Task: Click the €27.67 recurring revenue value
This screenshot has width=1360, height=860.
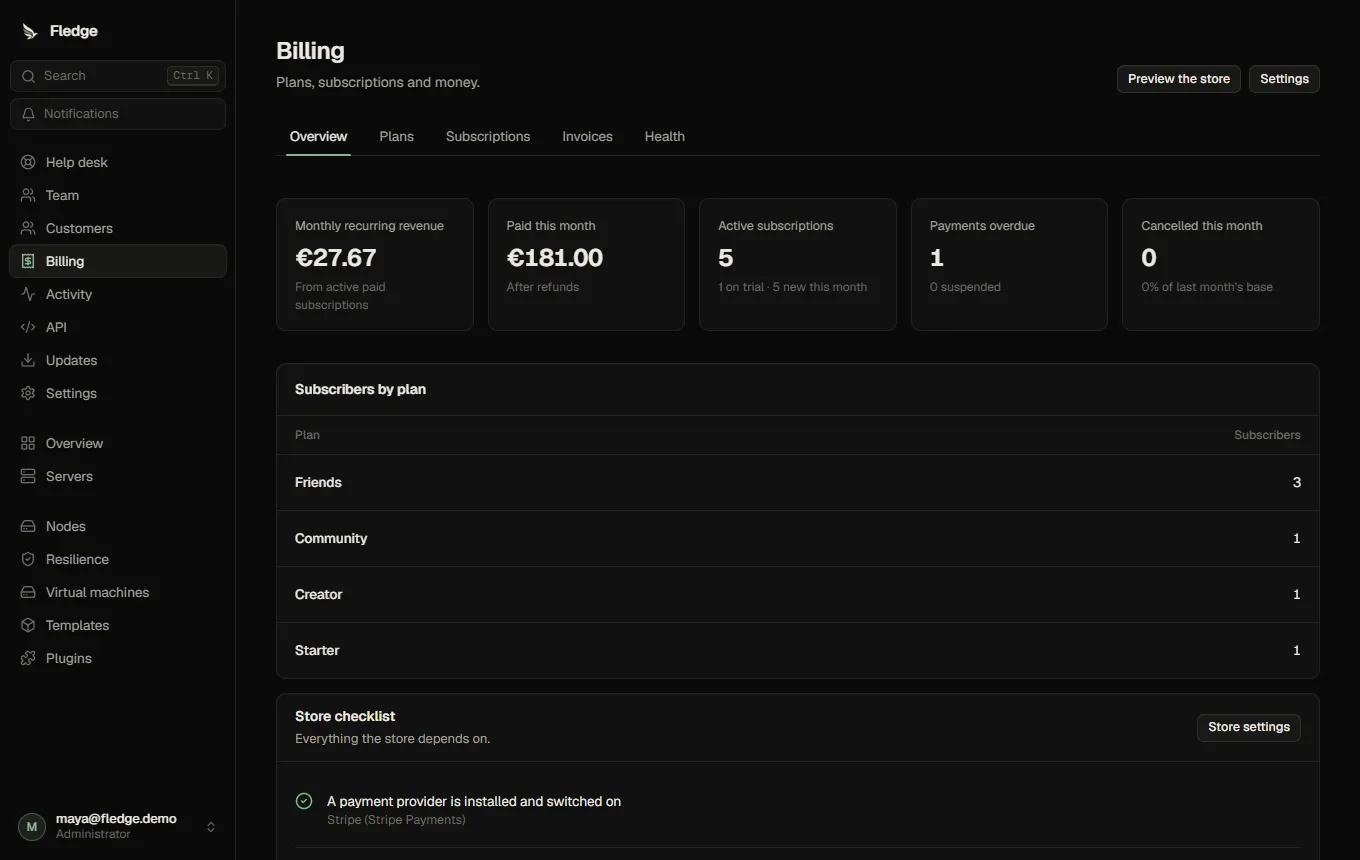Action: pos(336,258)
